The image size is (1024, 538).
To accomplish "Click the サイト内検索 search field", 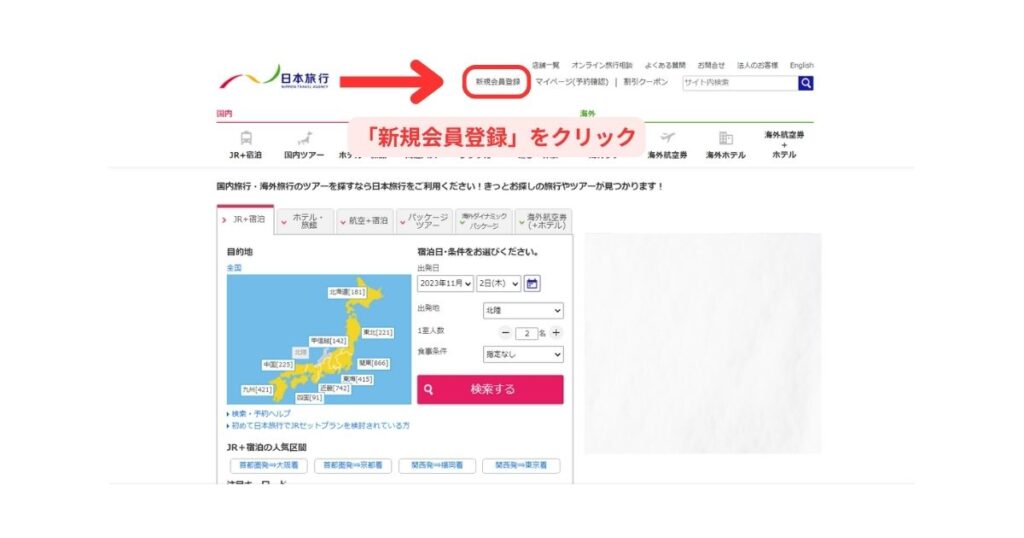I will coord(740,83).
